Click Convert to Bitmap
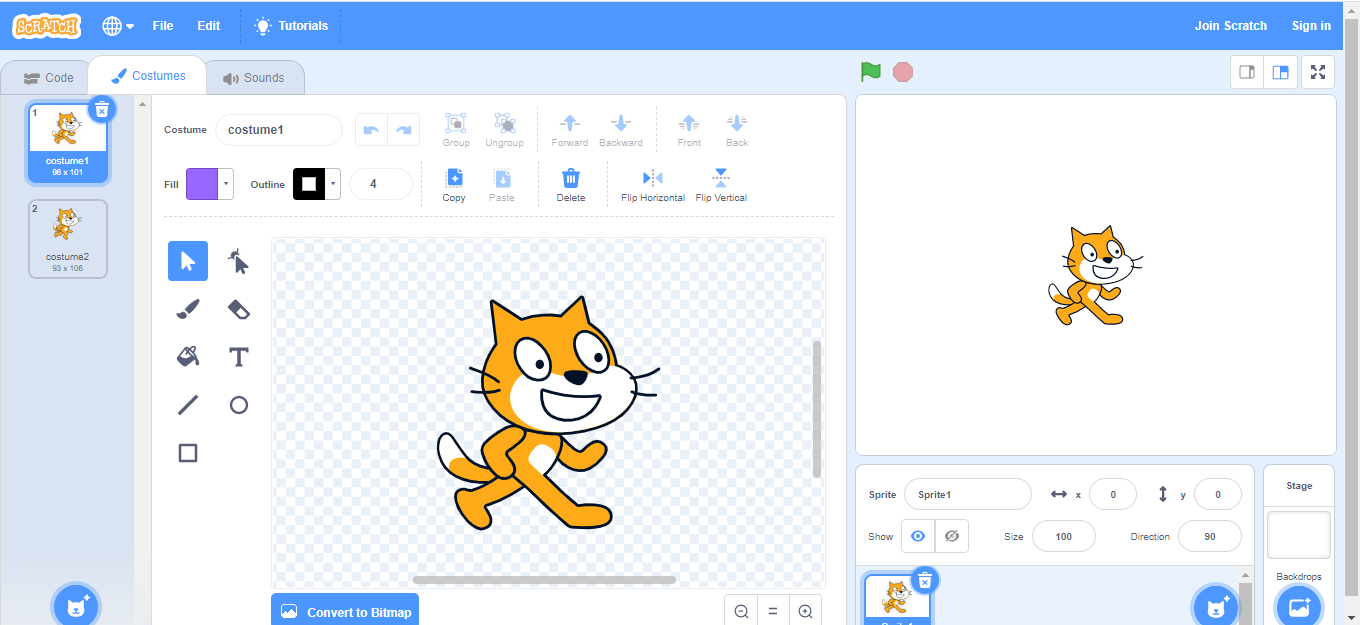 (344, 610)
